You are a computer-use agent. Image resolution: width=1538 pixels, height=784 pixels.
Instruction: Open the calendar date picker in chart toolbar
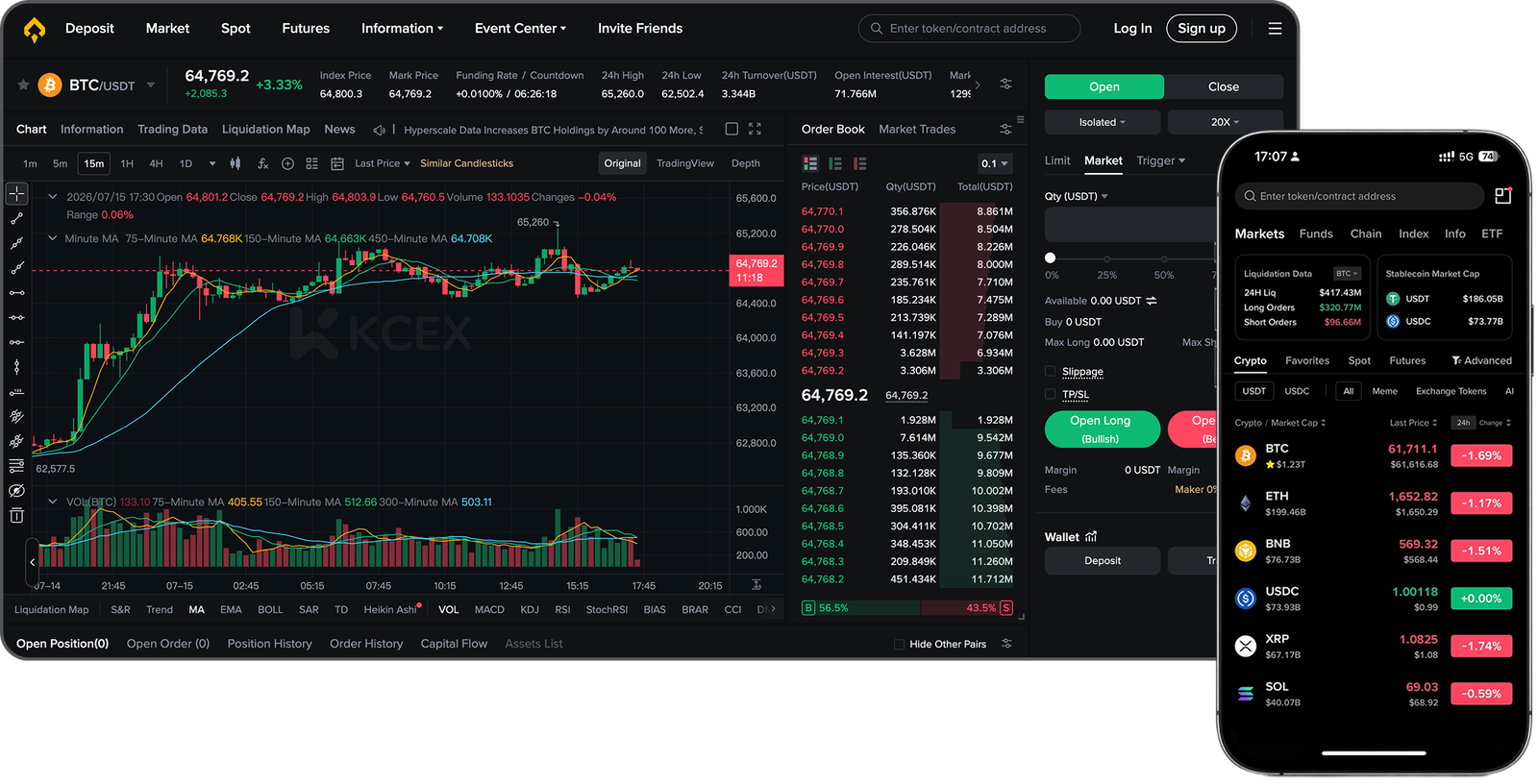(x=337, y=163)
